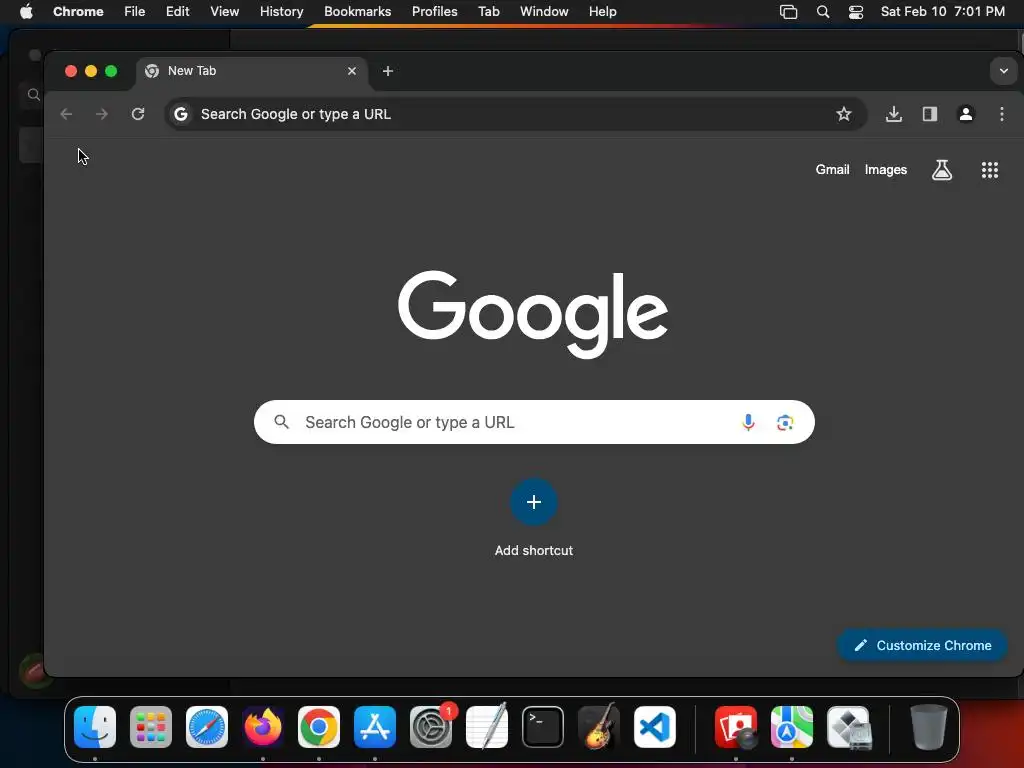The width and height of the screenshot is (1024, 768).
Task: Open the View menu
Action: point(225,12)
